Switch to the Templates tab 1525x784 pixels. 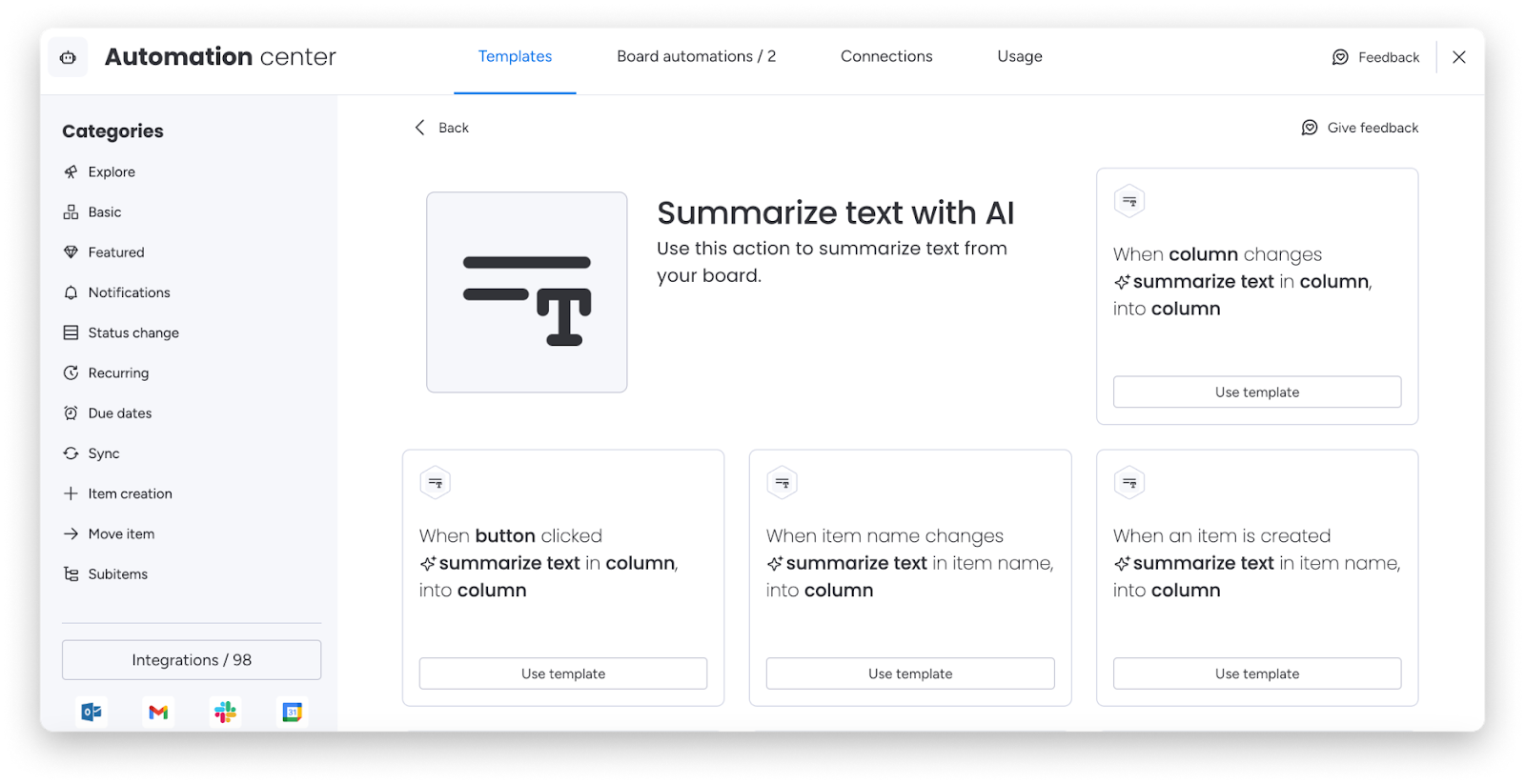(x=515, y=56)
